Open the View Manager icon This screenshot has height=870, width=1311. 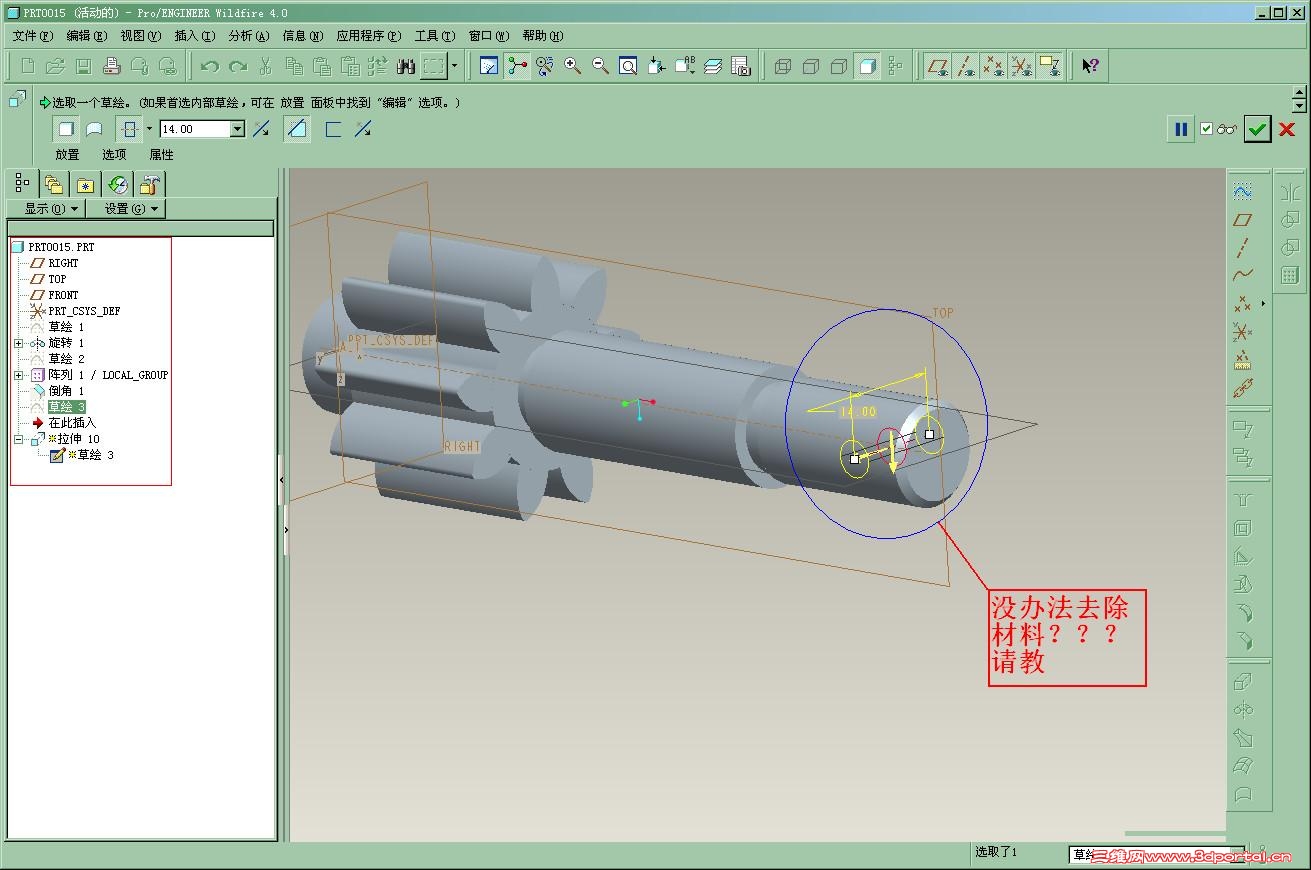click(x=741, y=66)
